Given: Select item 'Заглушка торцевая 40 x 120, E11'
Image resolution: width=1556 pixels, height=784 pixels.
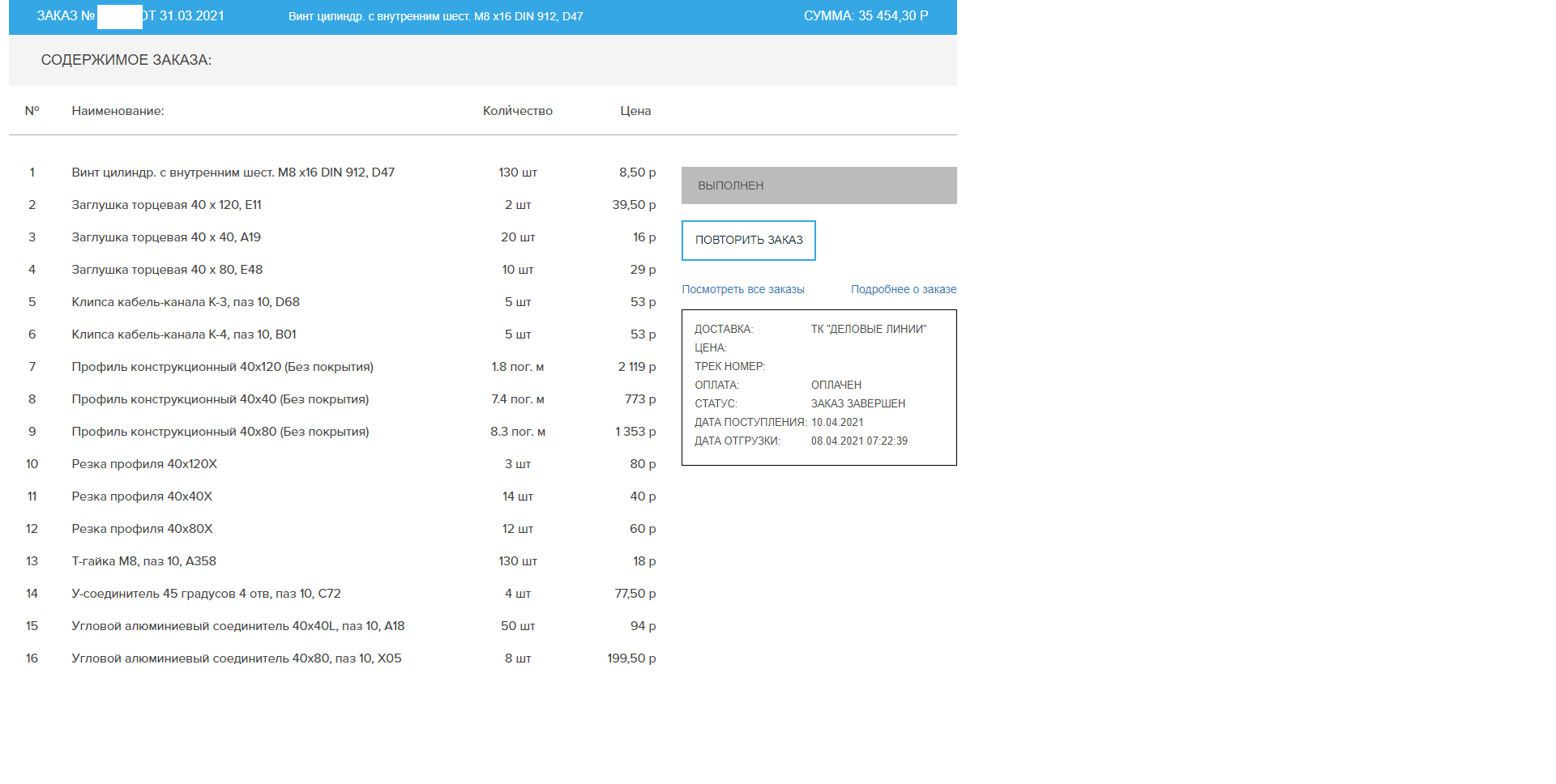Looking at the screenshot, I should coord(166,205).
